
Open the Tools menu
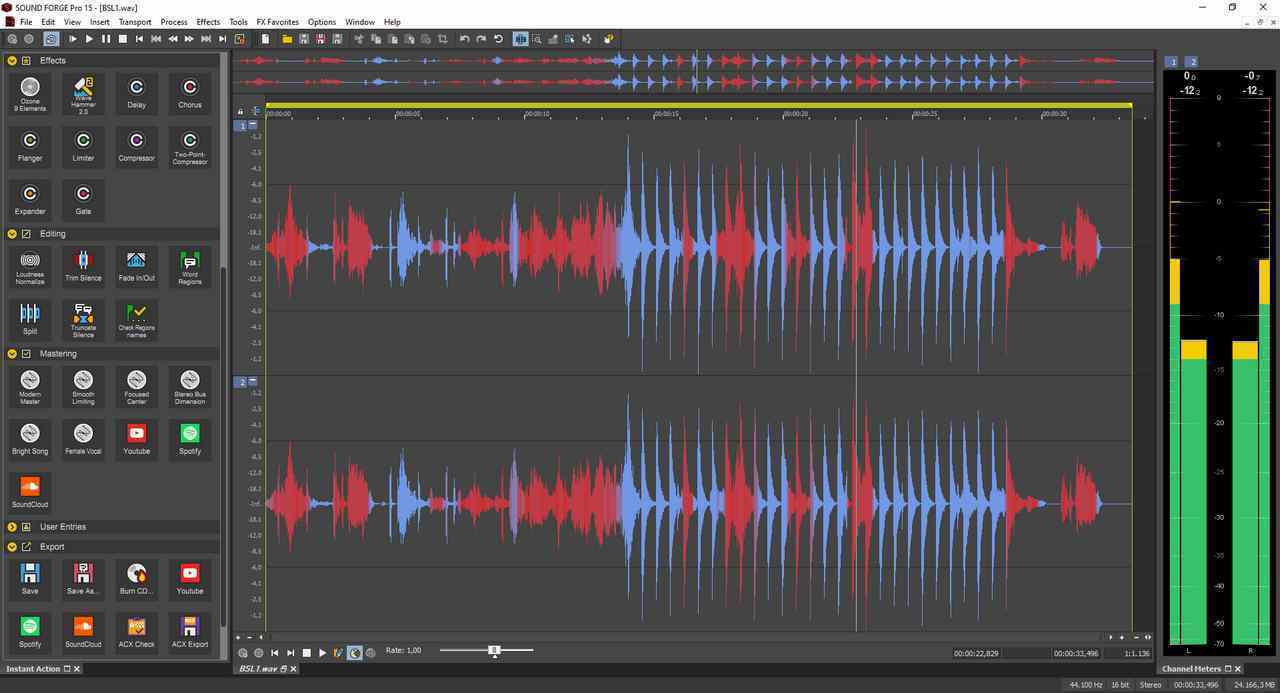click(x=238, y=21)
